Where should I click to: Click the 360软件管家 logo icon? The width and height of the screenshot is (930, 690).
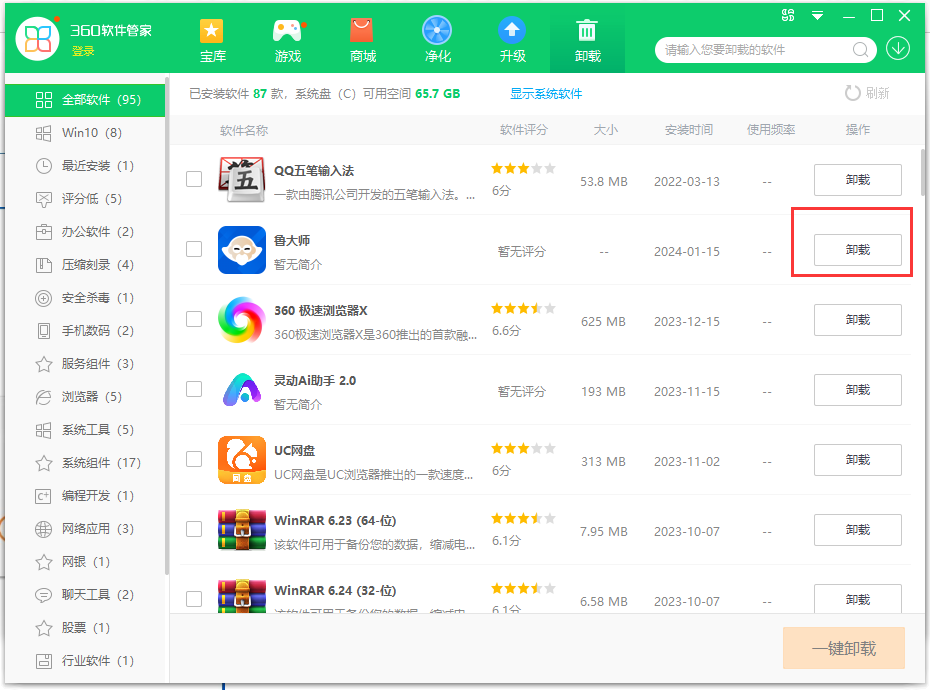pyautogui.click(x=37, y=39)
